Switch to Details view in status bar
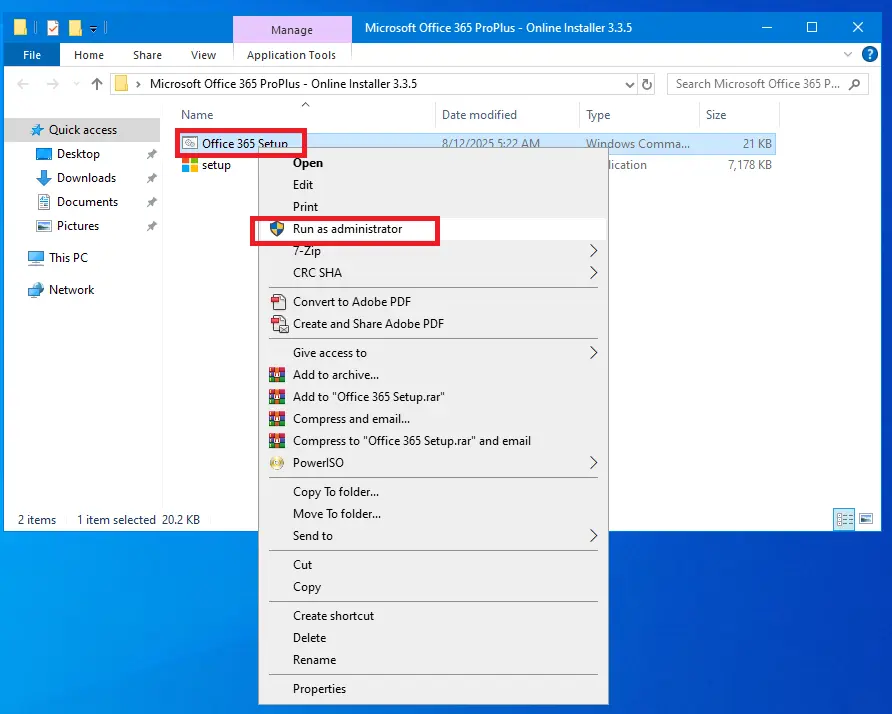Screen dimensions: 892x714 tap(844, 519)
